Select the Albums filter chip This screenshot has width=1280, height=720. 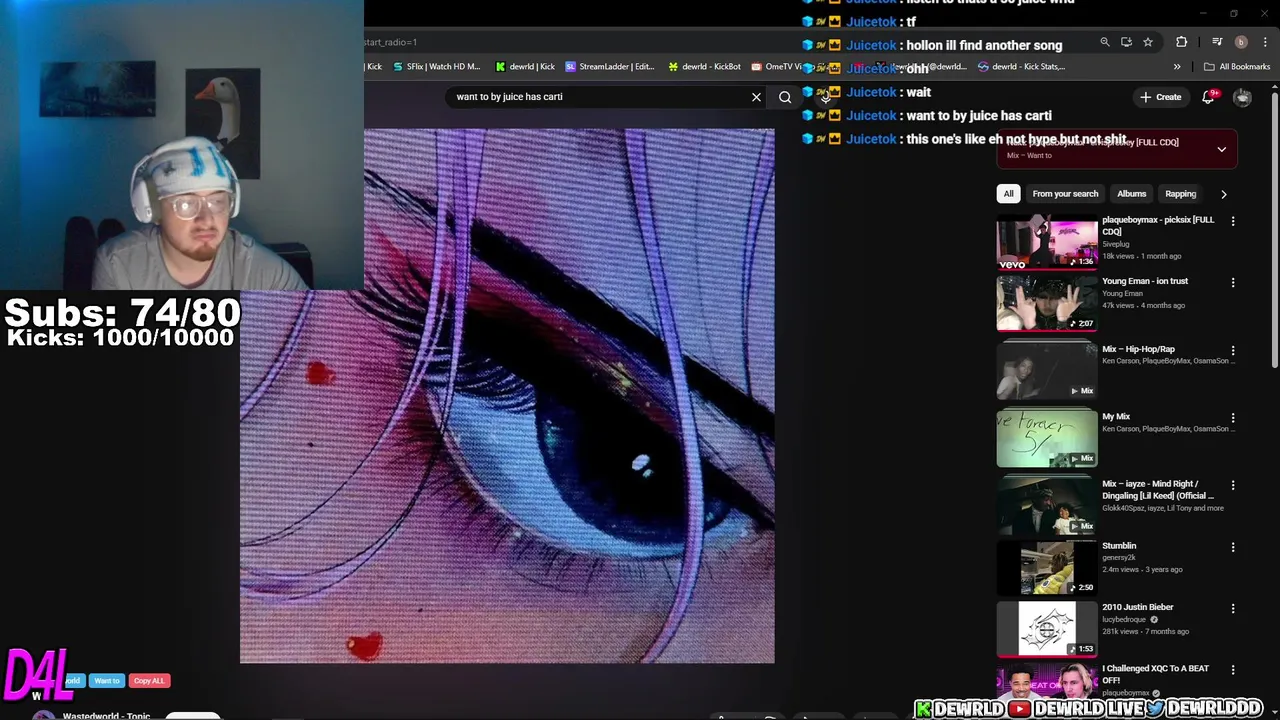1131,194
